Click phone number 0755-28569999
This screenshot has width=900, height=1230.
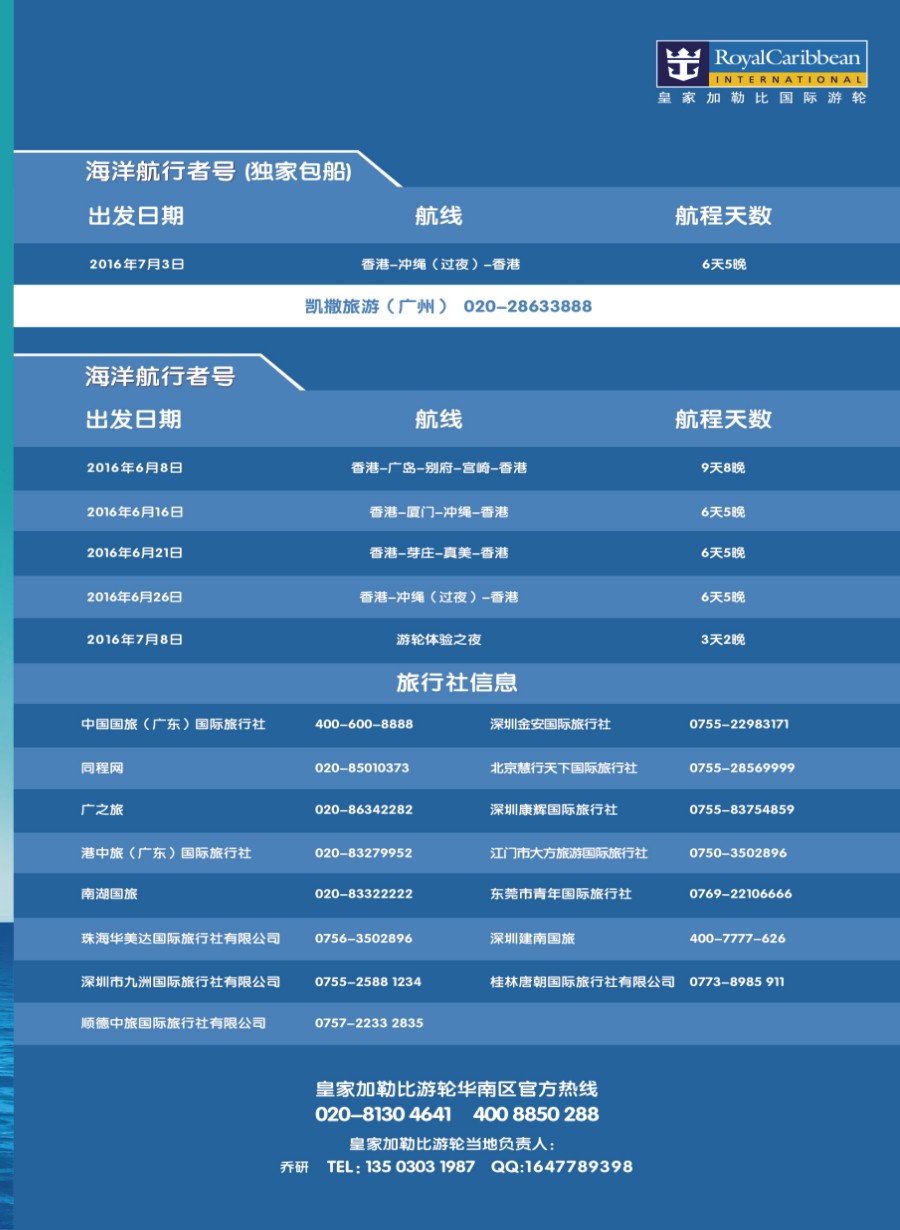[742, 769]
